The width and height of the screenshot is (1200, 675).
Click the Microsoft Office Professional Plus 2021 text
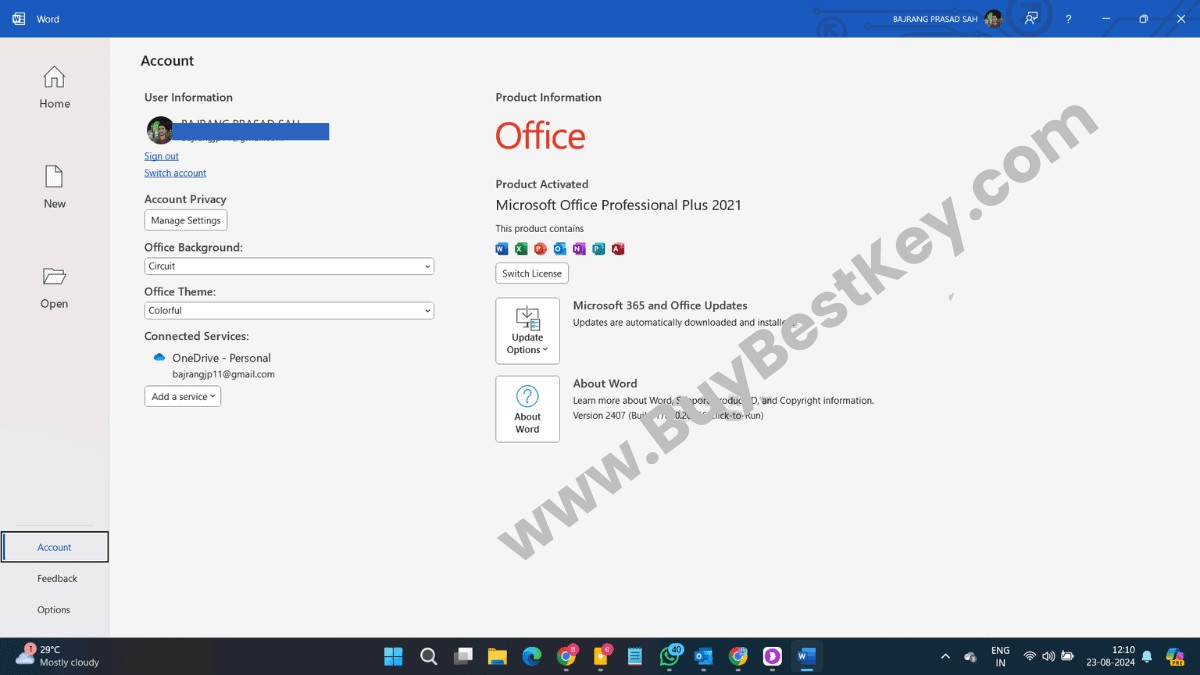[x=619, y=205]
